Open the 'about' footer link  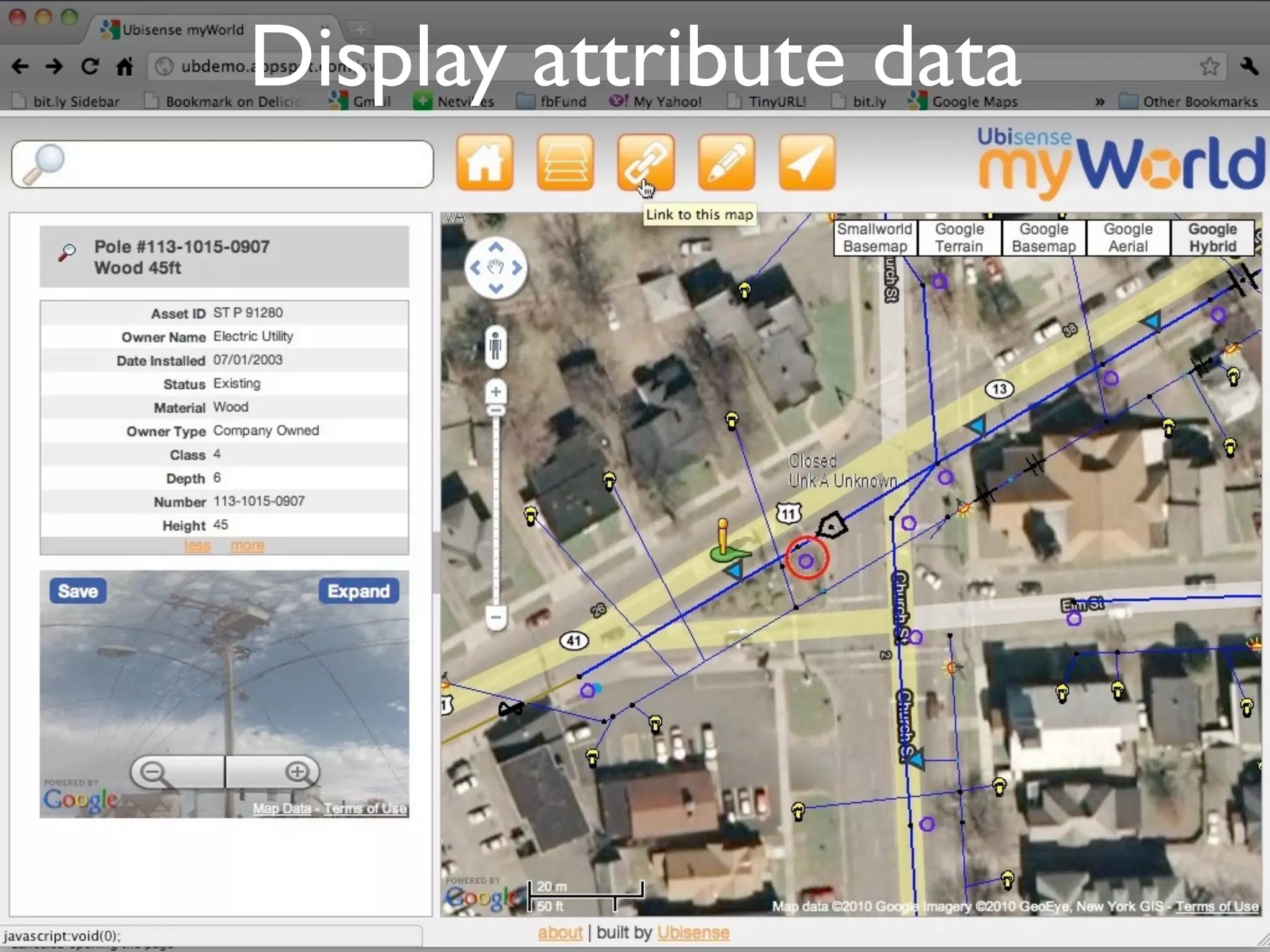560,932
